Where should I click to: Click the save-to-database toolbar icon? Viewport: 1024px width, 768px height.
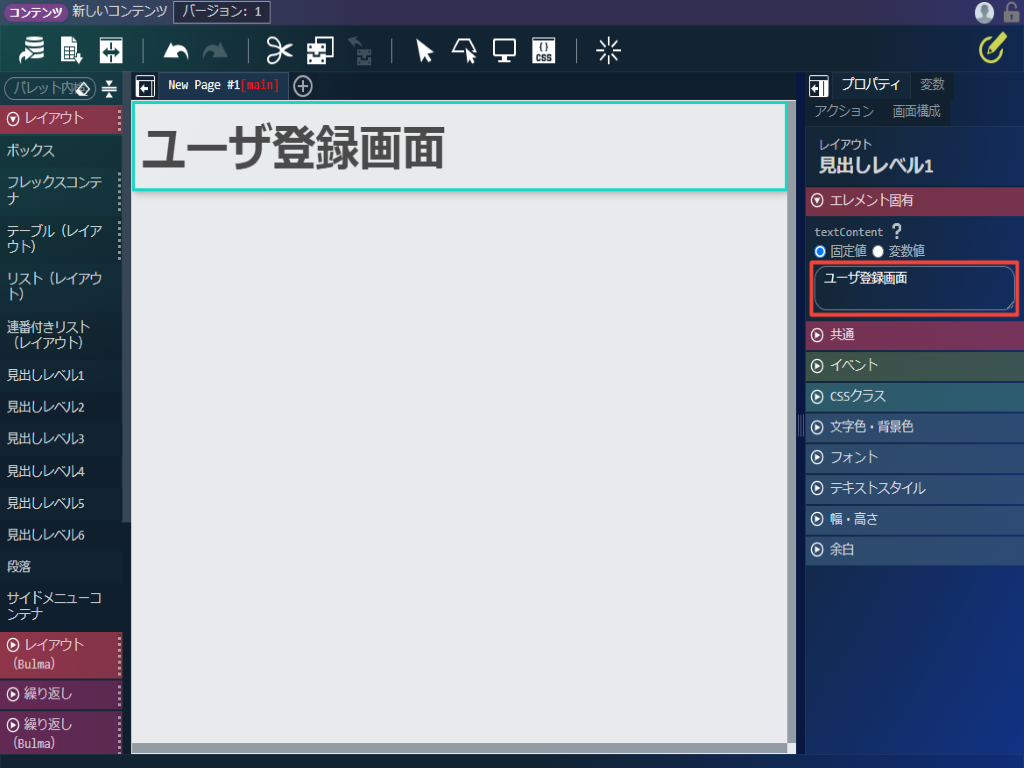point(31,50)
